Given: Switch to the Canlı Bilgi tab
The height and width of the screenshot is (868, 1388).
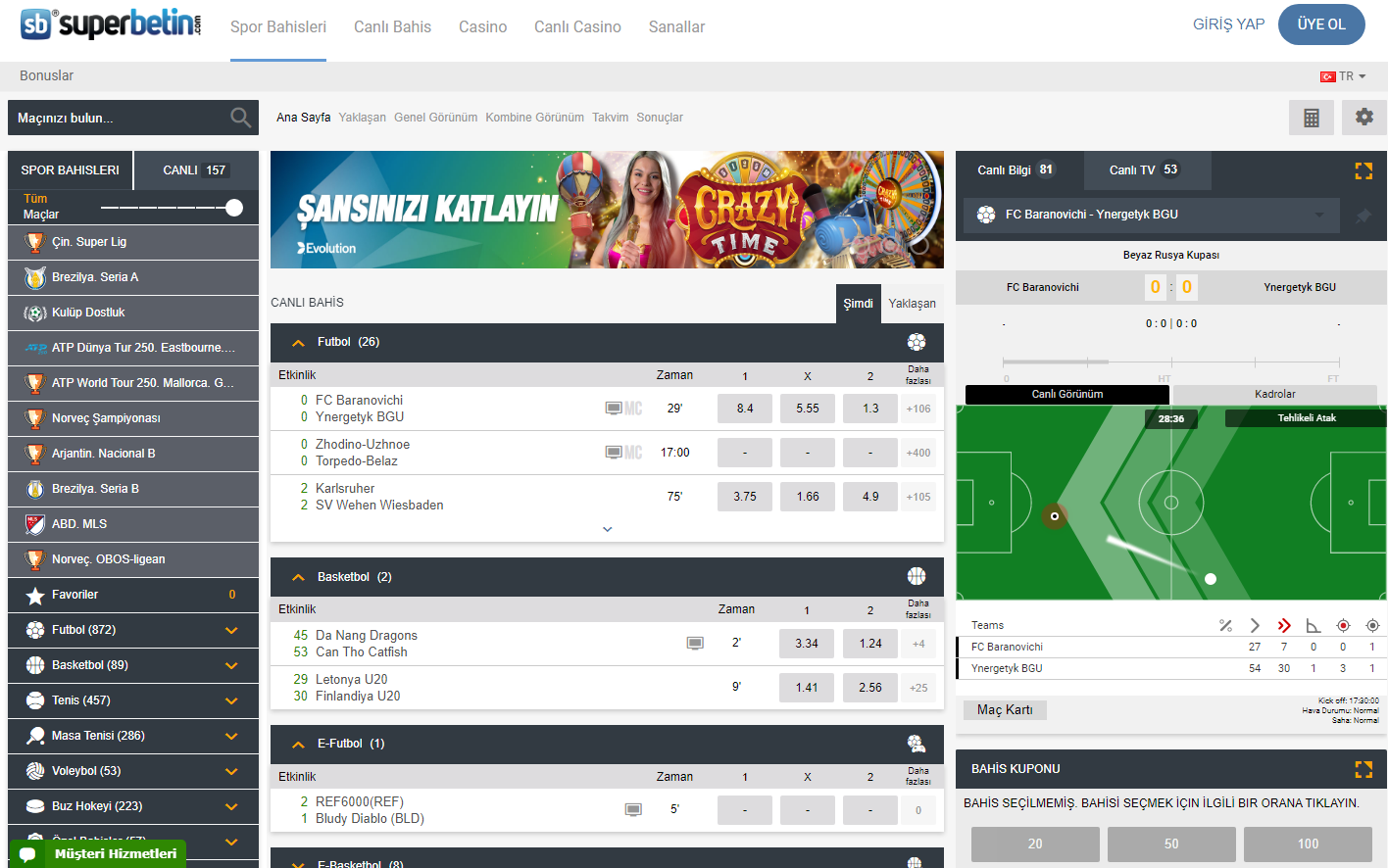Looking at the screenshot, I should (1018, 170).
